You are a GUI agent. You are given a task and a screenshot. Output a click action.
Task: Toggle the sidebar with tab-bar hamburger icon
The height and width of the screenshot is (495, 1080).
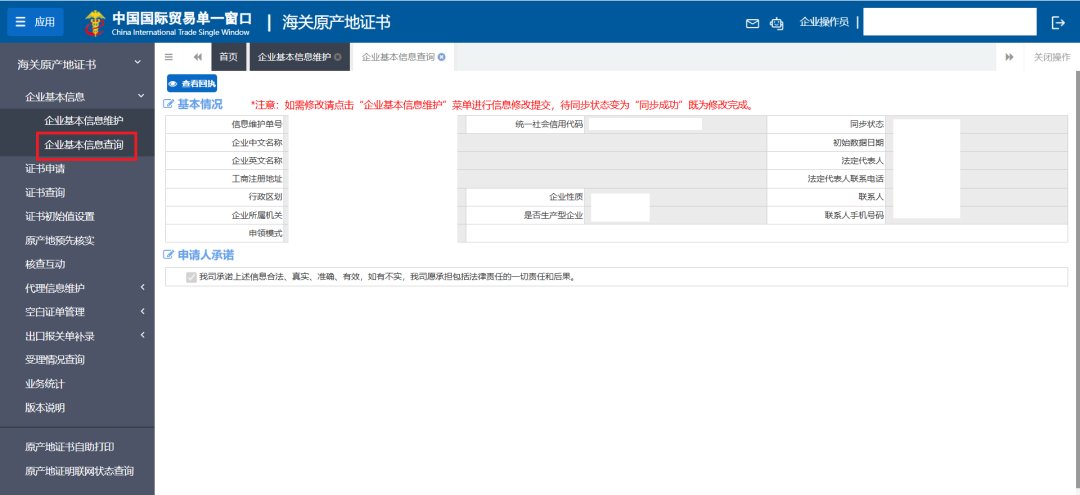(x=169, y=57)
